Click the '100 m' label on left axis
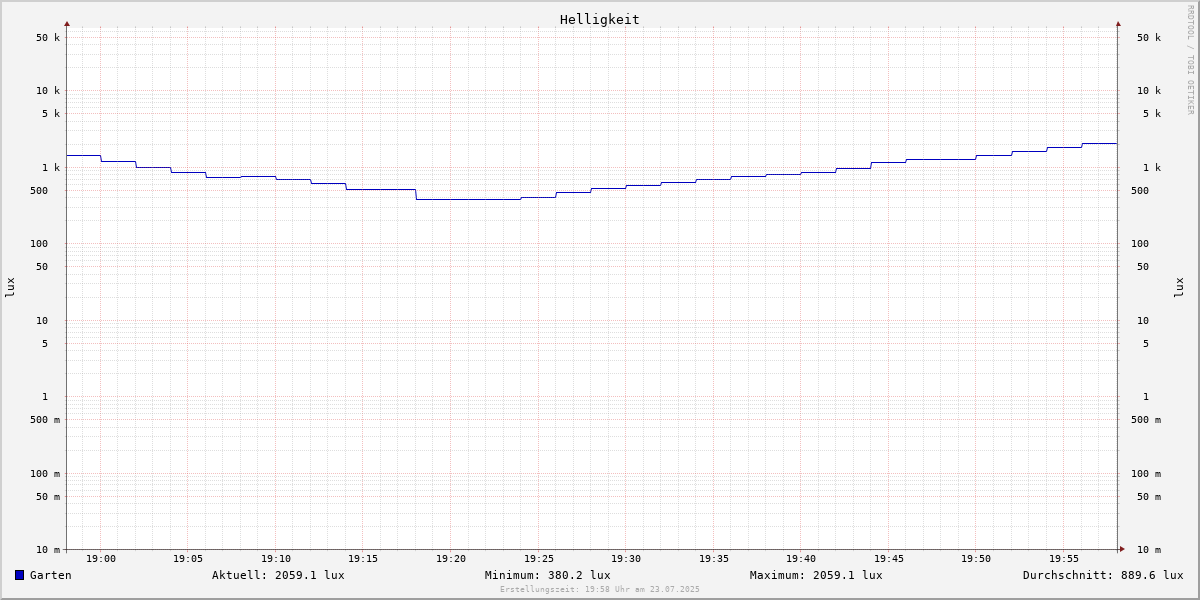The height and width of the screenshot is (600, 1200). pyautogui.click(x=45, y=474)
